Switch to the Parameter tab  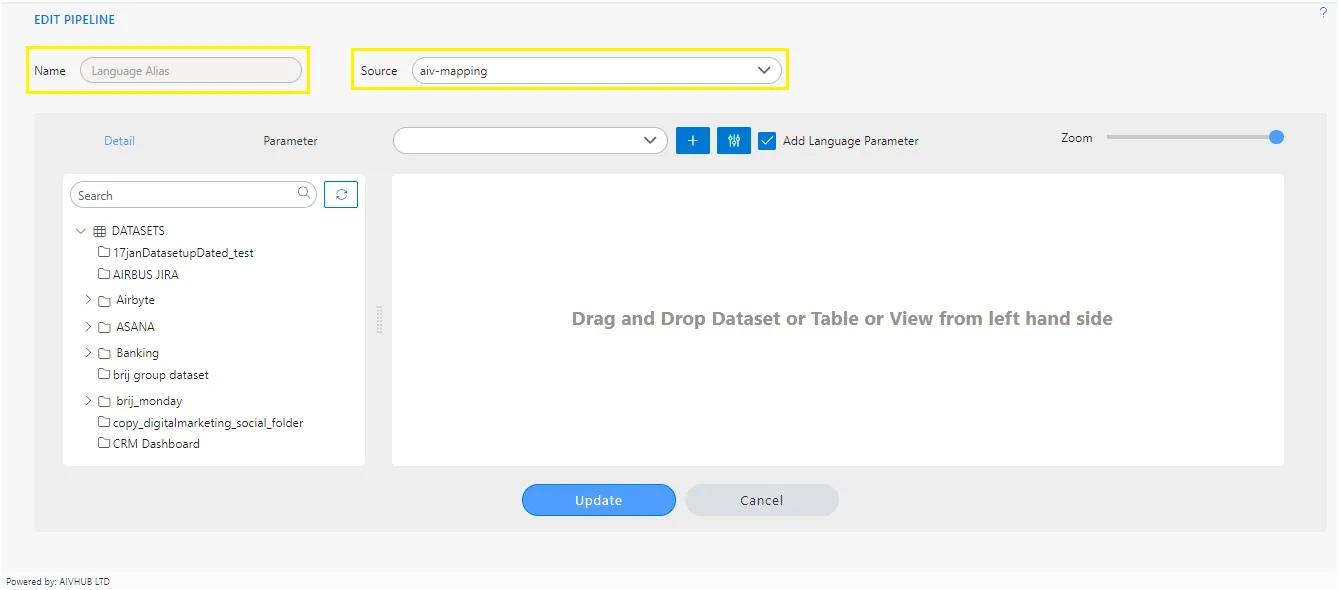(x=290, y=141)
